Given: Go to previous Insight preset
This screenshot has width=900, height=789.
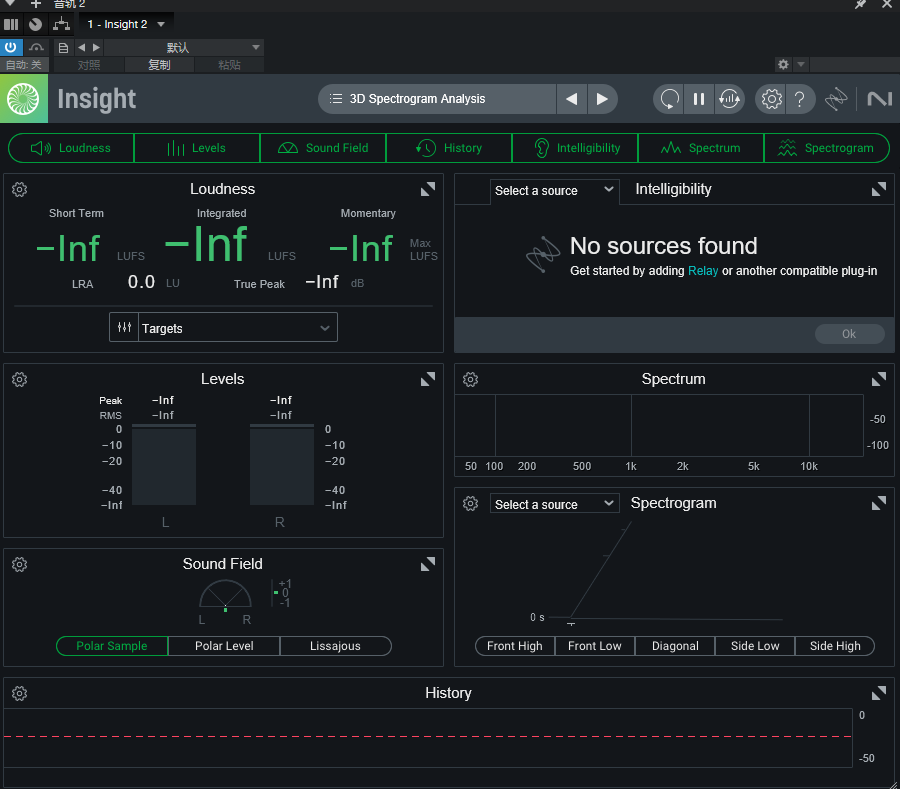Looking at the screenshot, I should tap(572, 99).
